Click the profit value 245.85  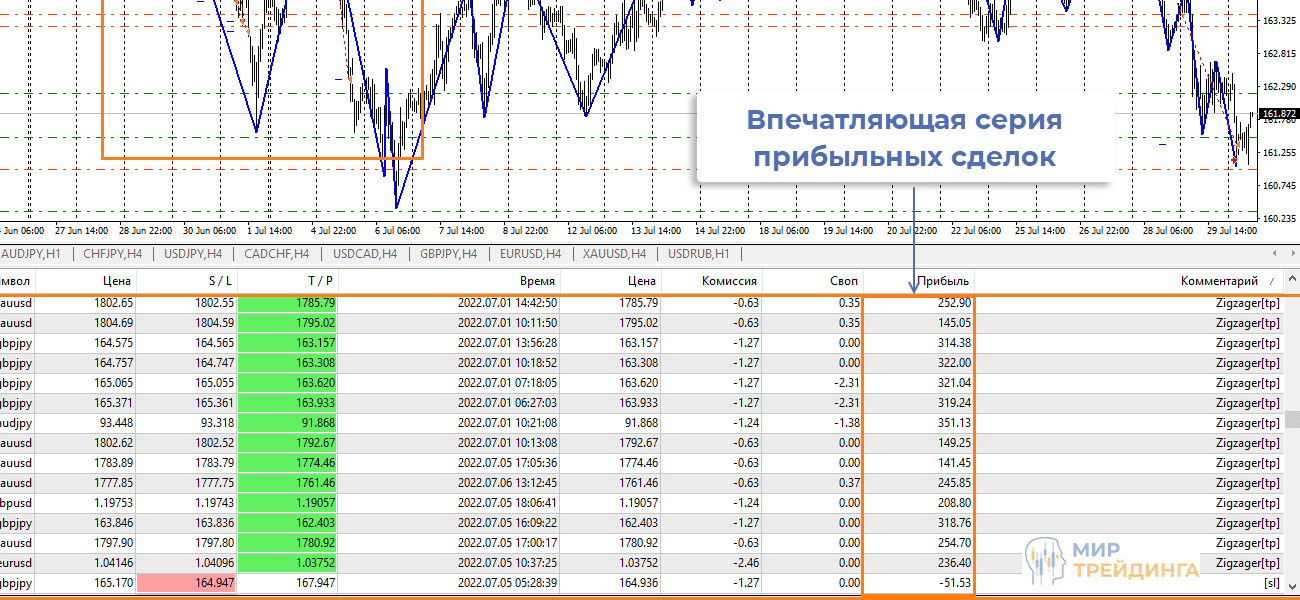[953, 483]
